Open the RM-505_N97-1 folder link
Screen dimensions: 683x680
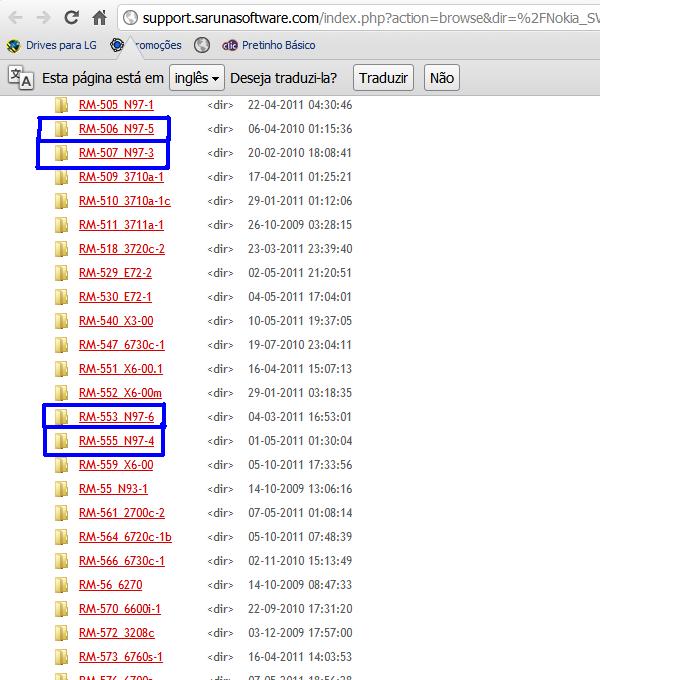(x=116, y=105)
